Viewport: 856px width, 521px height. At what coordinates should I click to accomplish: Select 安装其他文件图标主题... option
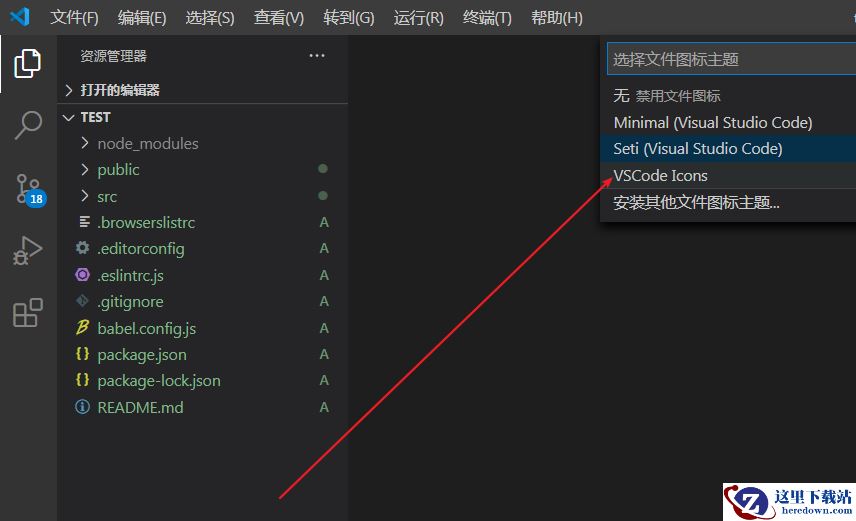point(728,203)
